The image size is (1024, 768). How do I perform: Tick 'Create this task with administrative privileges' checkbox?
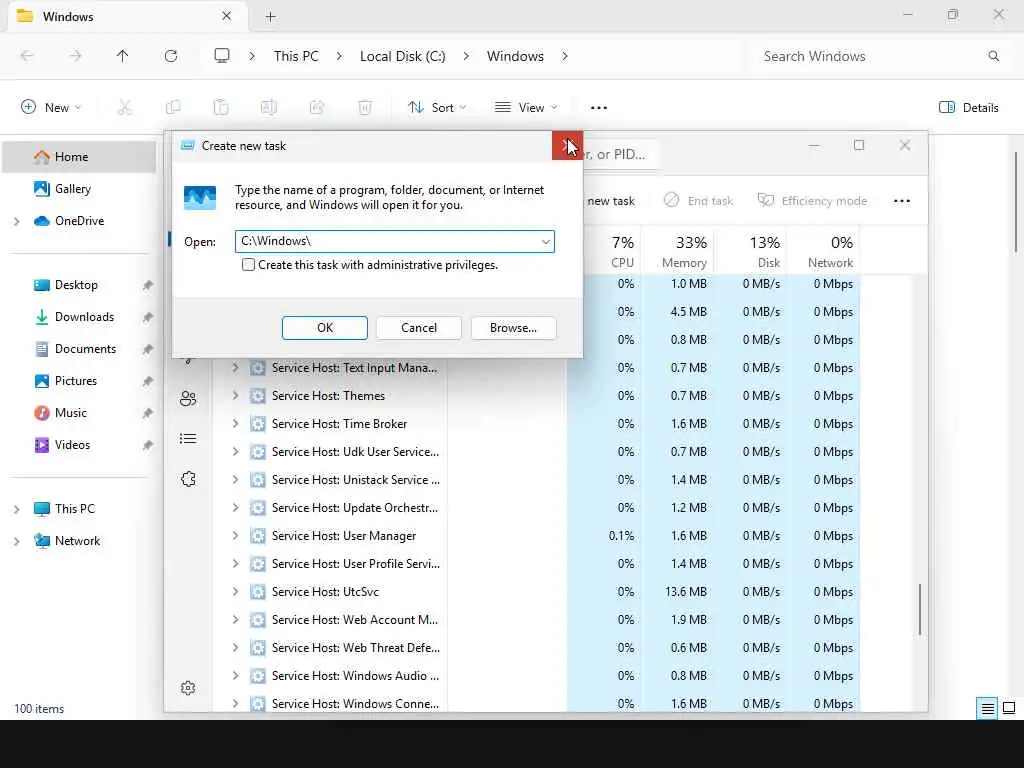248,264
